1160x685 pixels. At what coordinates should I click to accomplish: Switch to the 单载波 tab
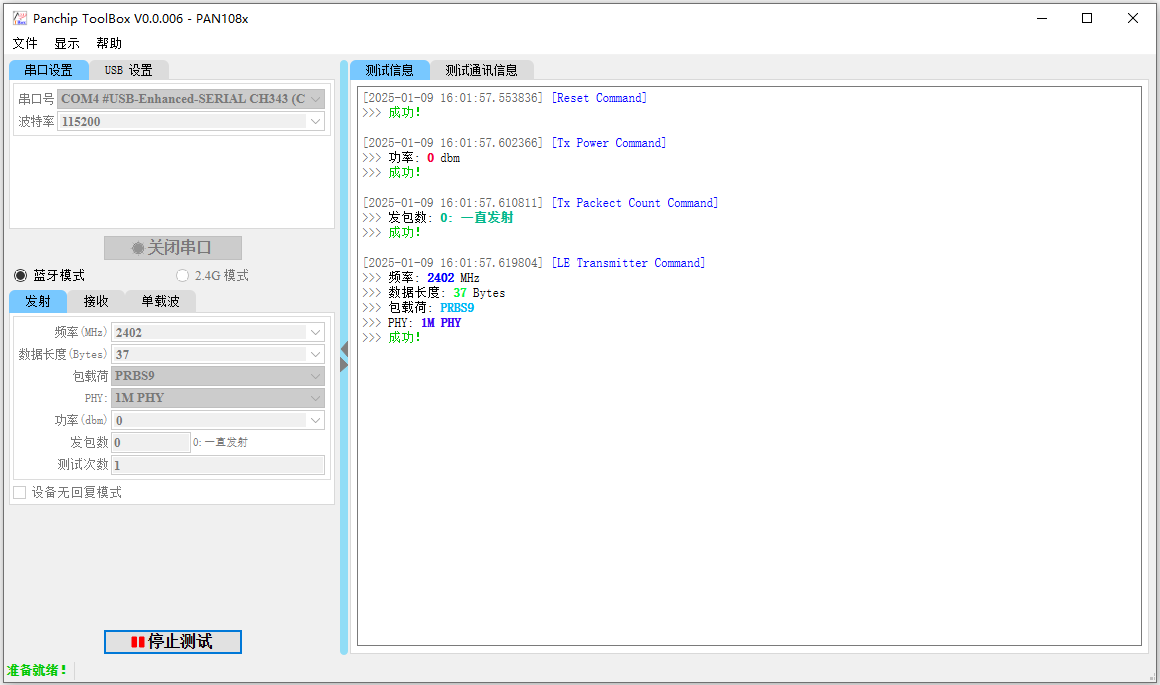(x=161, y=301)
